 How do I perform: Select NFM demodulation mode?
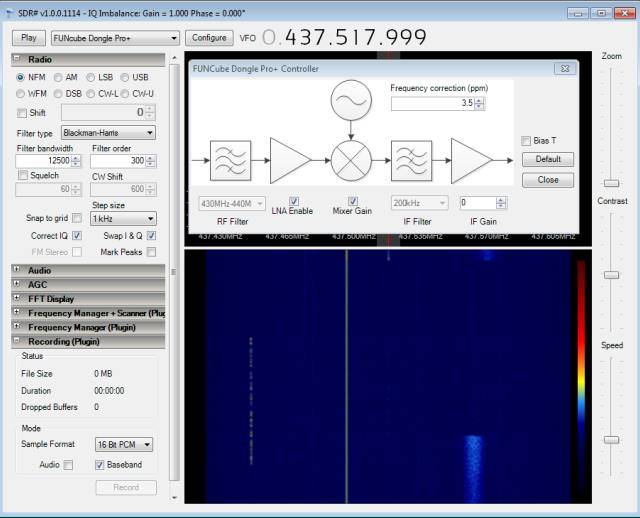click(20, 77)
